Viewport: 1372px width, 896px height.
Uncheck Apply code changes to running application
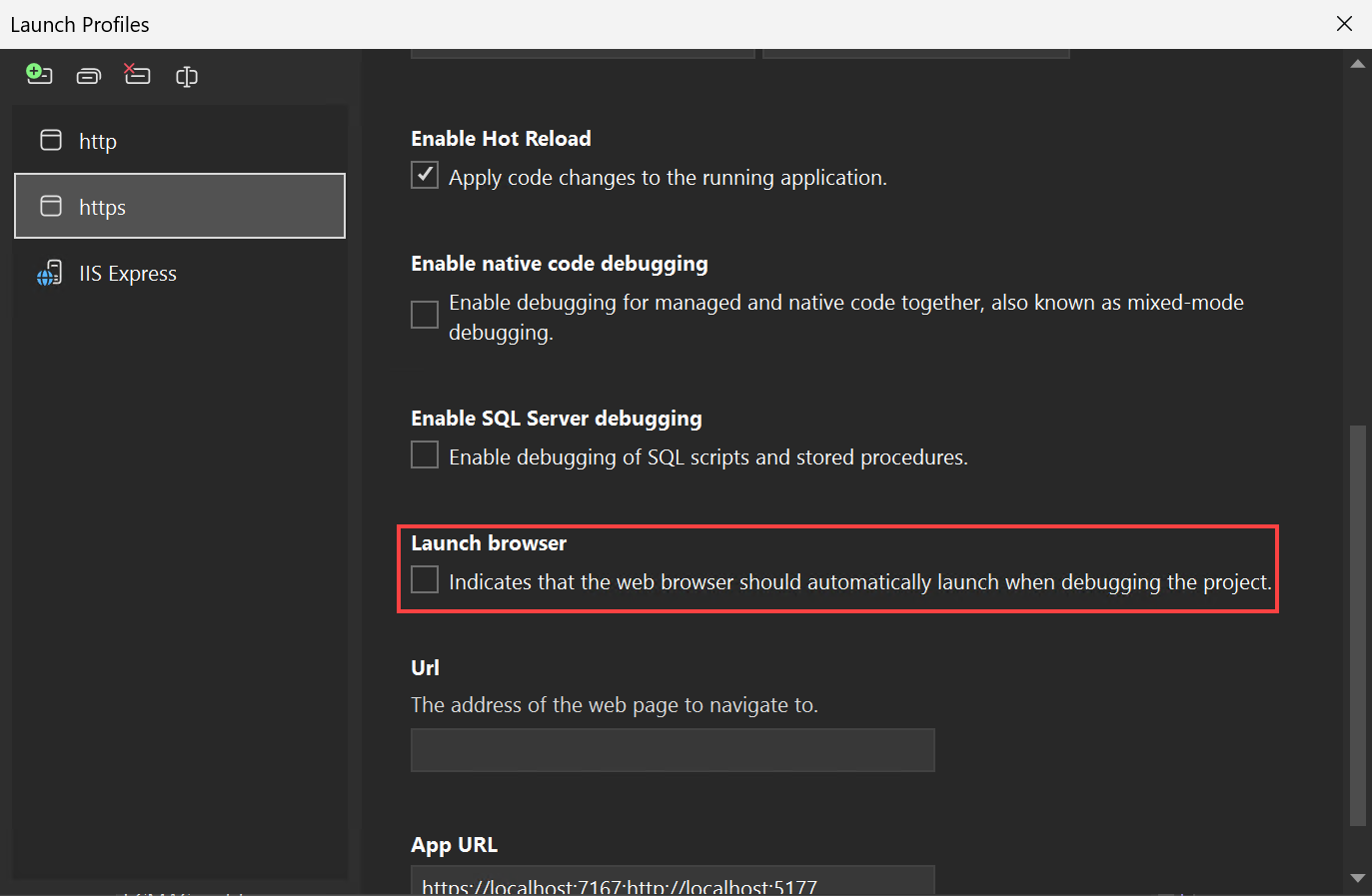[x=424, y=175]
